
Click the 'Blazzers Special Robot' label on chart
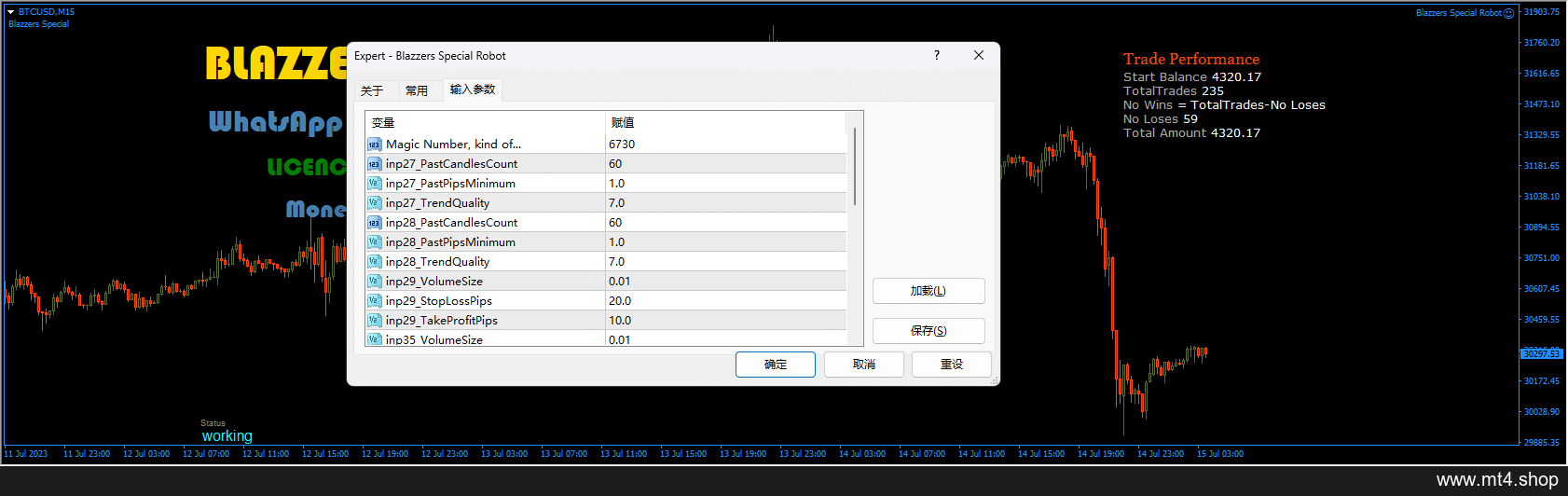coord(1459,13)
